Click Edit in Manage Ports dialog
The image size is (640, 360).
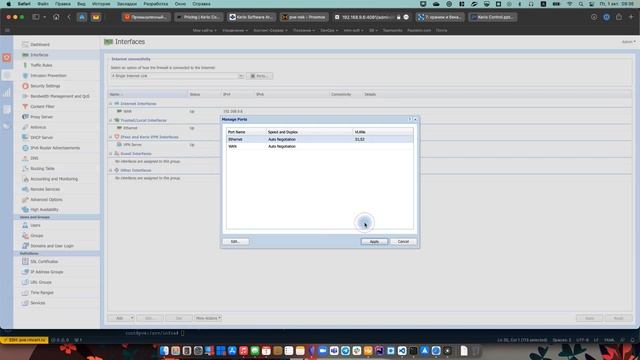point(236,242)
